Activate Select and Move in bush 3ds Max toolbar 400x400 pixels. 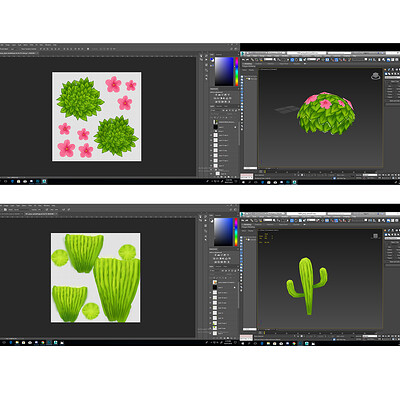(x=292, y=60)
